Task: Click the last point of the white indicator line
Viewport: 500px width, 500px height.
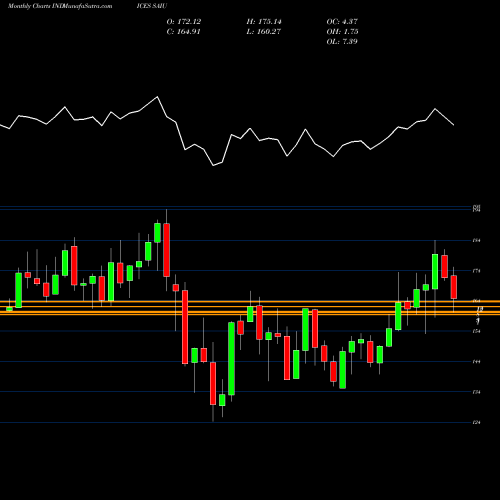Action: [x=454, y=125]
